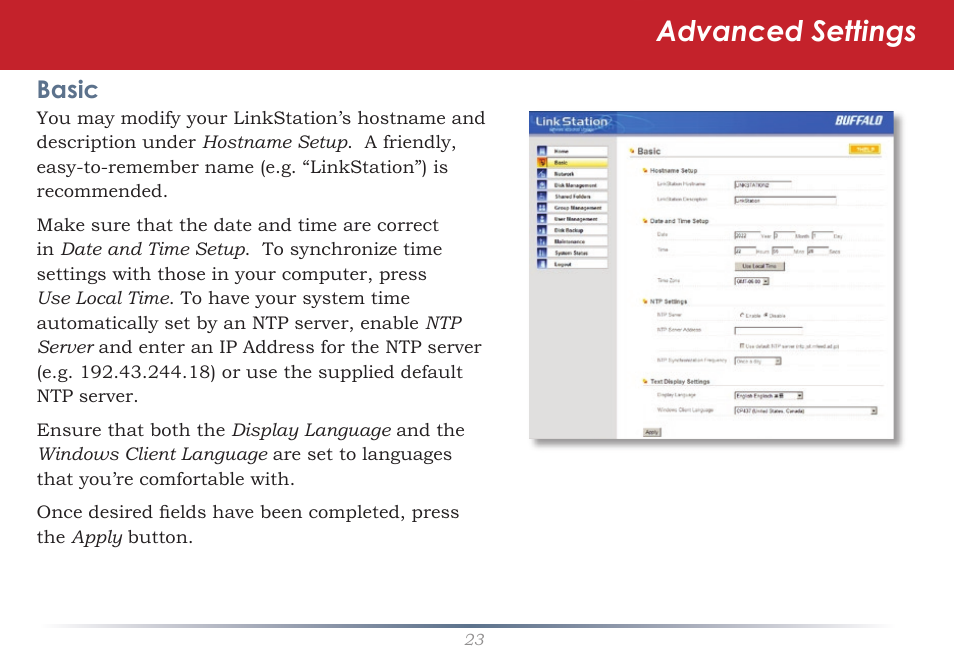This screenshot has width=954, height=661.
Task: Click the BUFFALO logo in header
Action: (858, 121)
